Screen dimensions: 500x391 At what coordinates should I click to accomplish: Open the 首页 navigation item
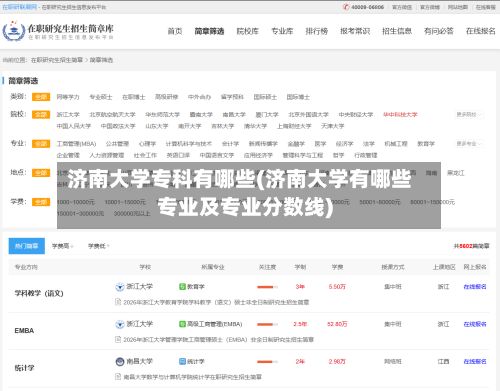[175, 31]
